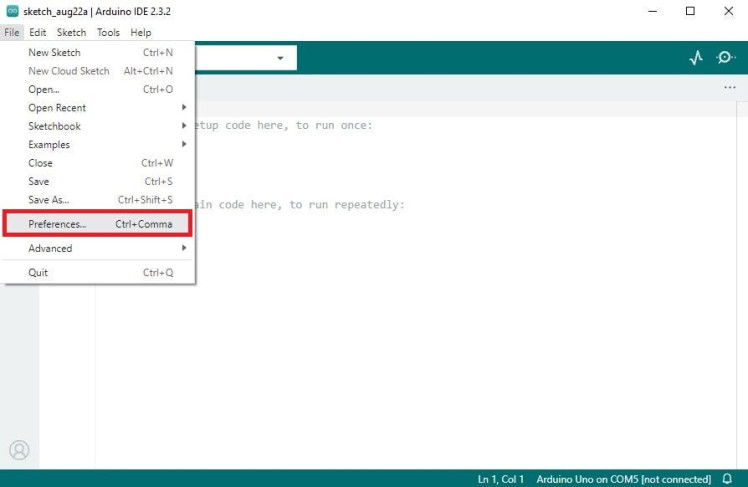Click Arduino Uno on COM5 status text
The height and width of the screenshot is (487, 748).
pyautogui.click(x=623, y=479)
